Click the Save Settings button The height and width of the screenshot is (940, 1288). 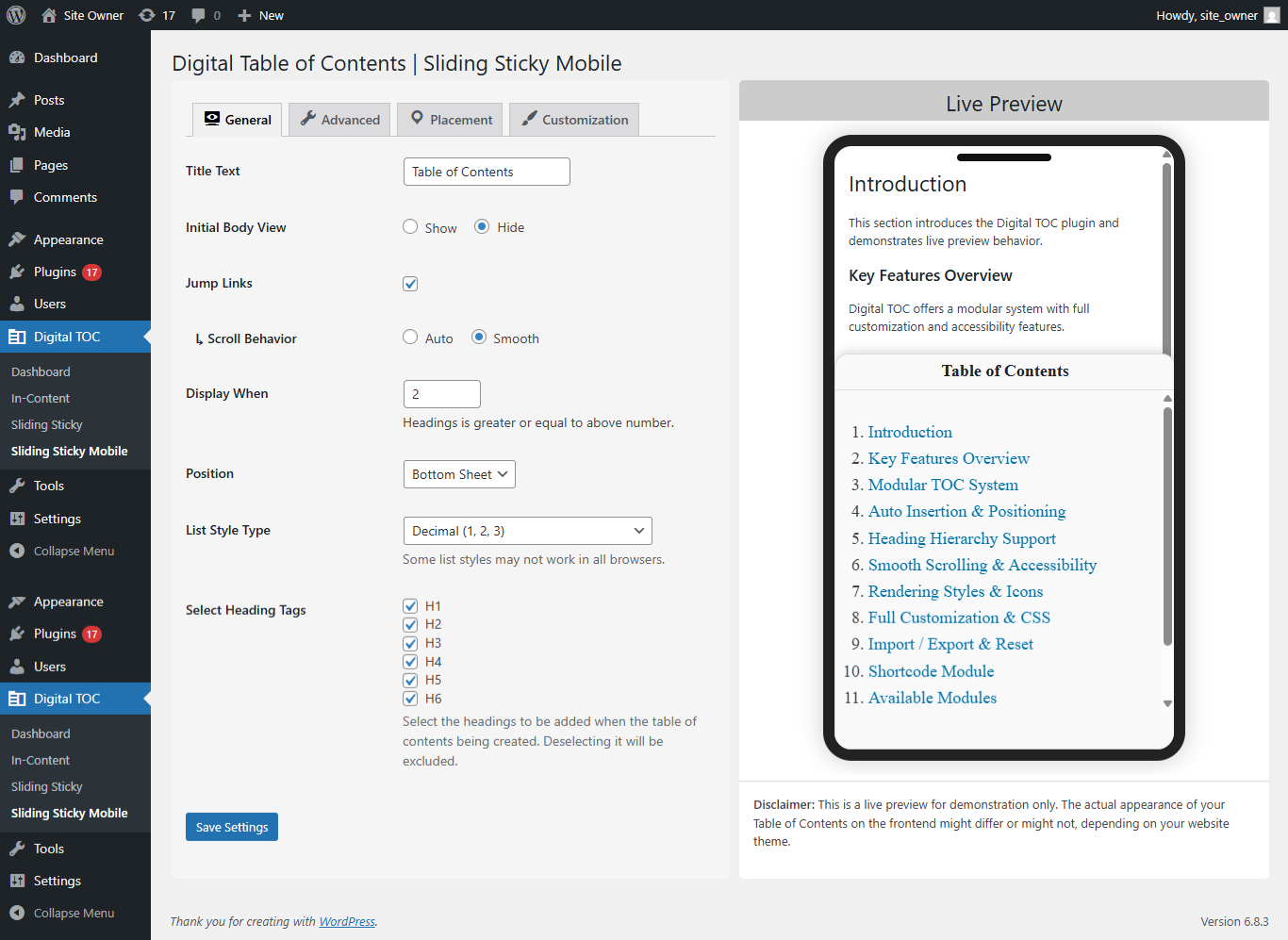(x=231, y=826)
